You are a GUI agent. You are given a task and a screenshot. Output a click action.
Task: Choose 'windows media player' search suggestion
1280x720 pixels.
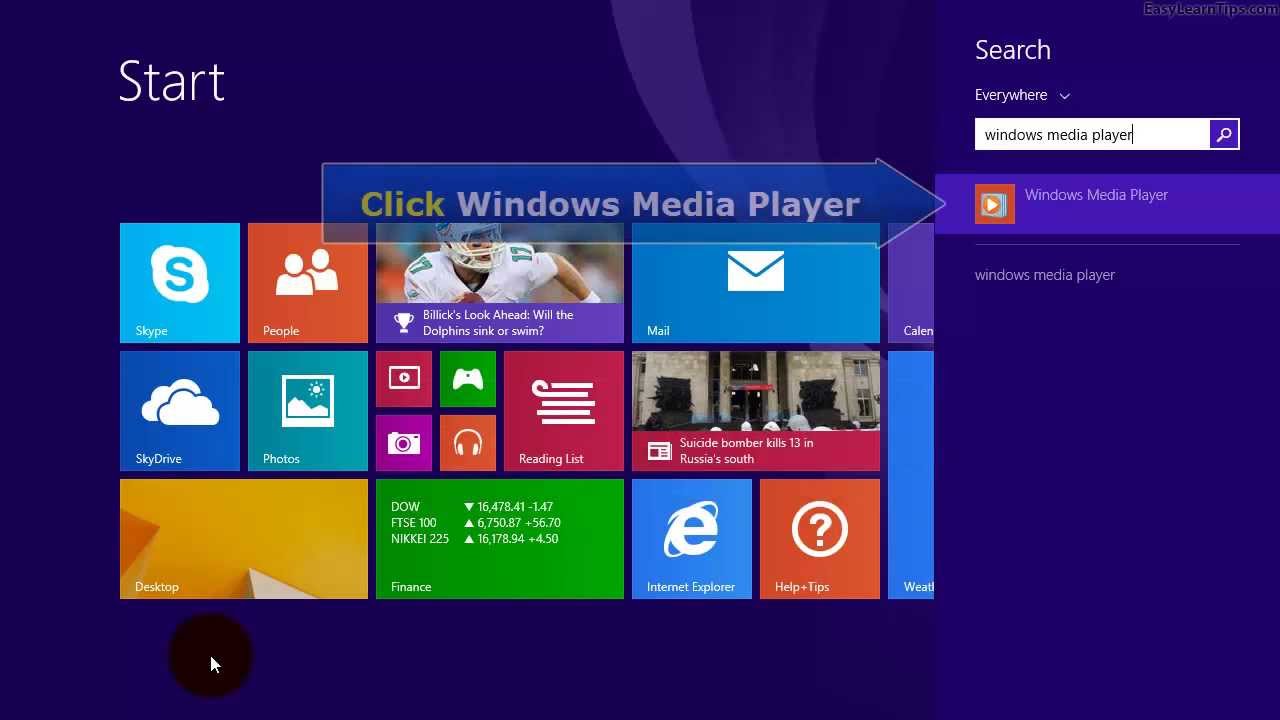[x=1045, y=275]
